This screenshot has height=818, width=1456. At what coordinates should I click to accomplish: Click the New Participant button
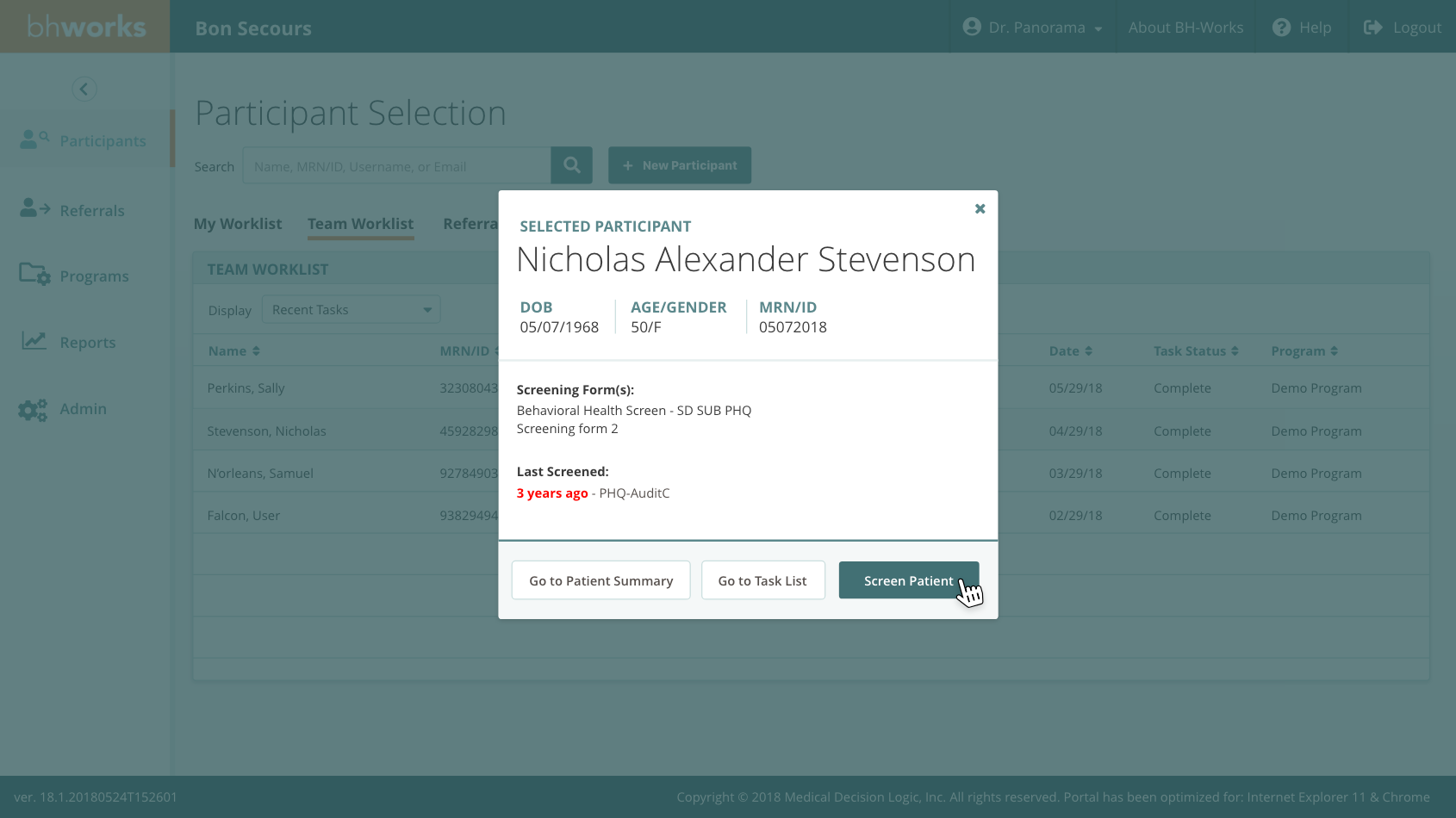pos(680,164)
